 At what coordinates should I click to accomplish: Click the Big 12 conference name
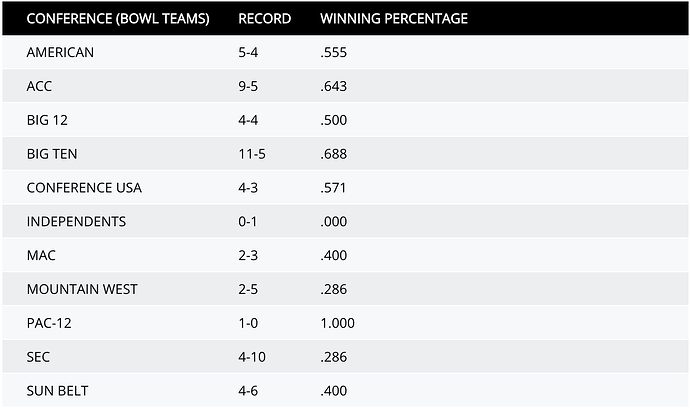(47, 120)
